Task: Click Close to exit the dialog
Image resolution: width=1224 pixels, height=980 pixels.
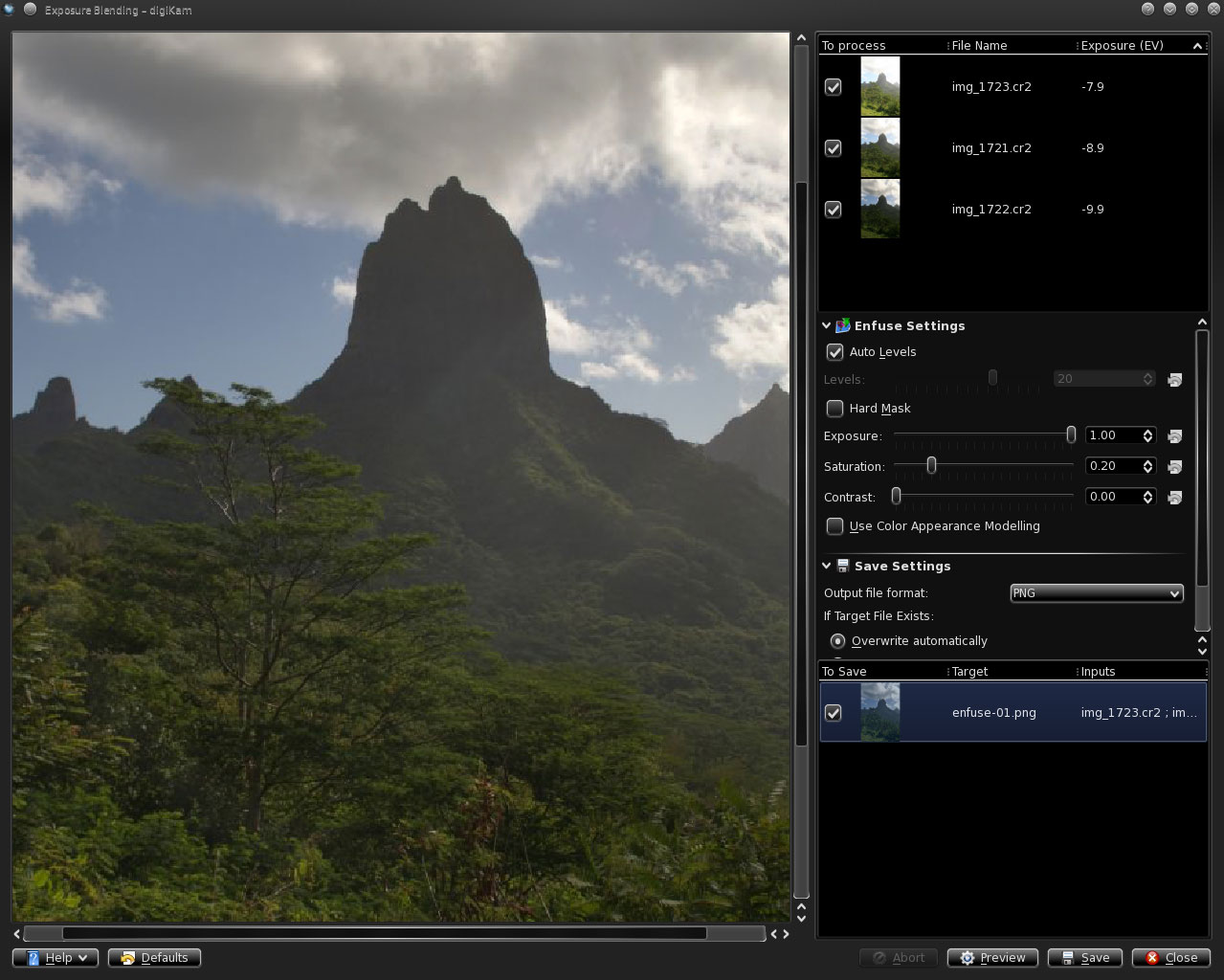Action: tap(1170, 957)
